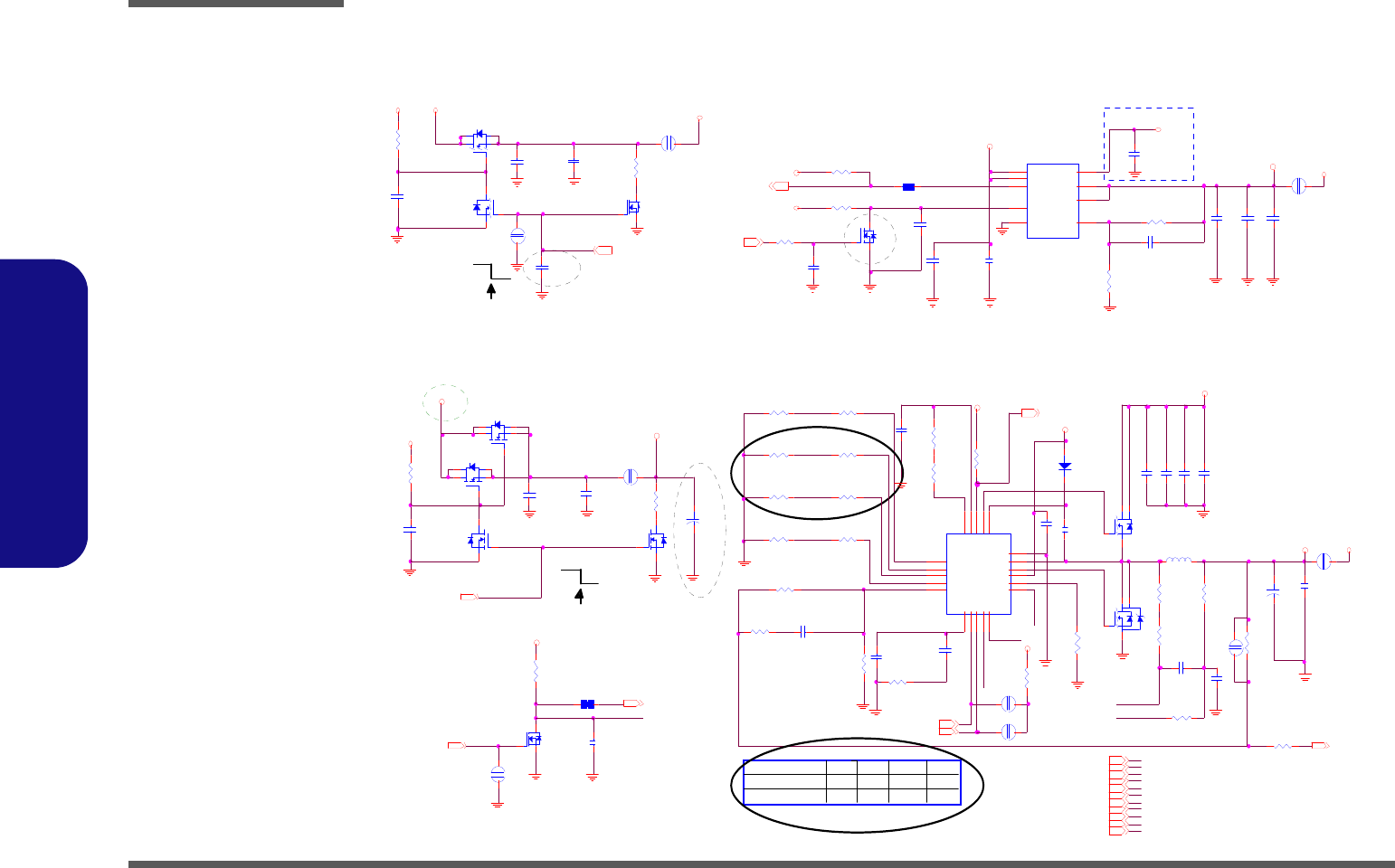The width and height of the screenshot is (1395, 868).
Task: Click the solid blue ferrite bead symbol
Action: [909, 187]
